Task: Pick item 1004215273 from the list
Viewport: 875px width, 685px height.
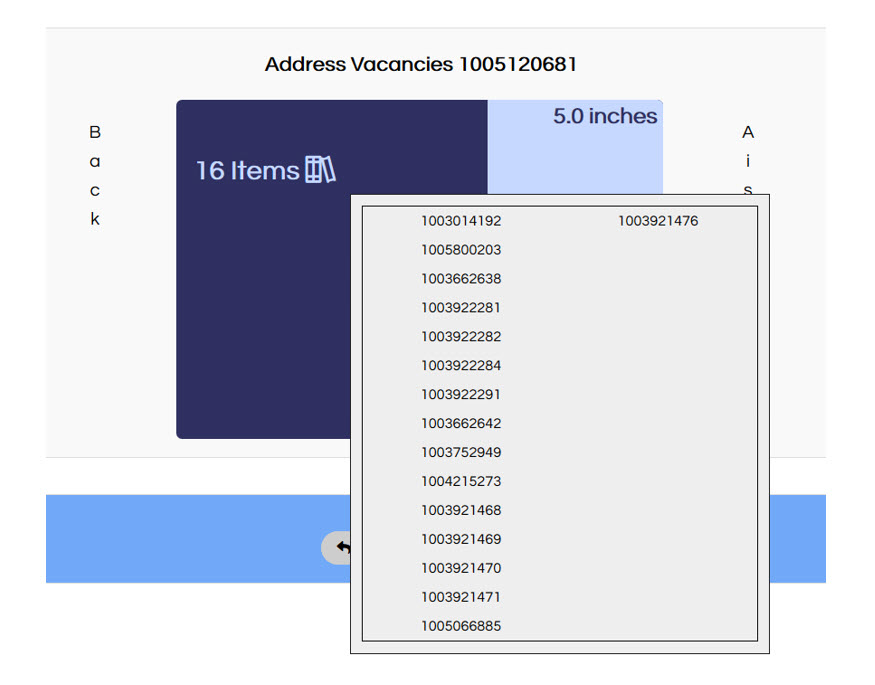Action: pos(461,482)
